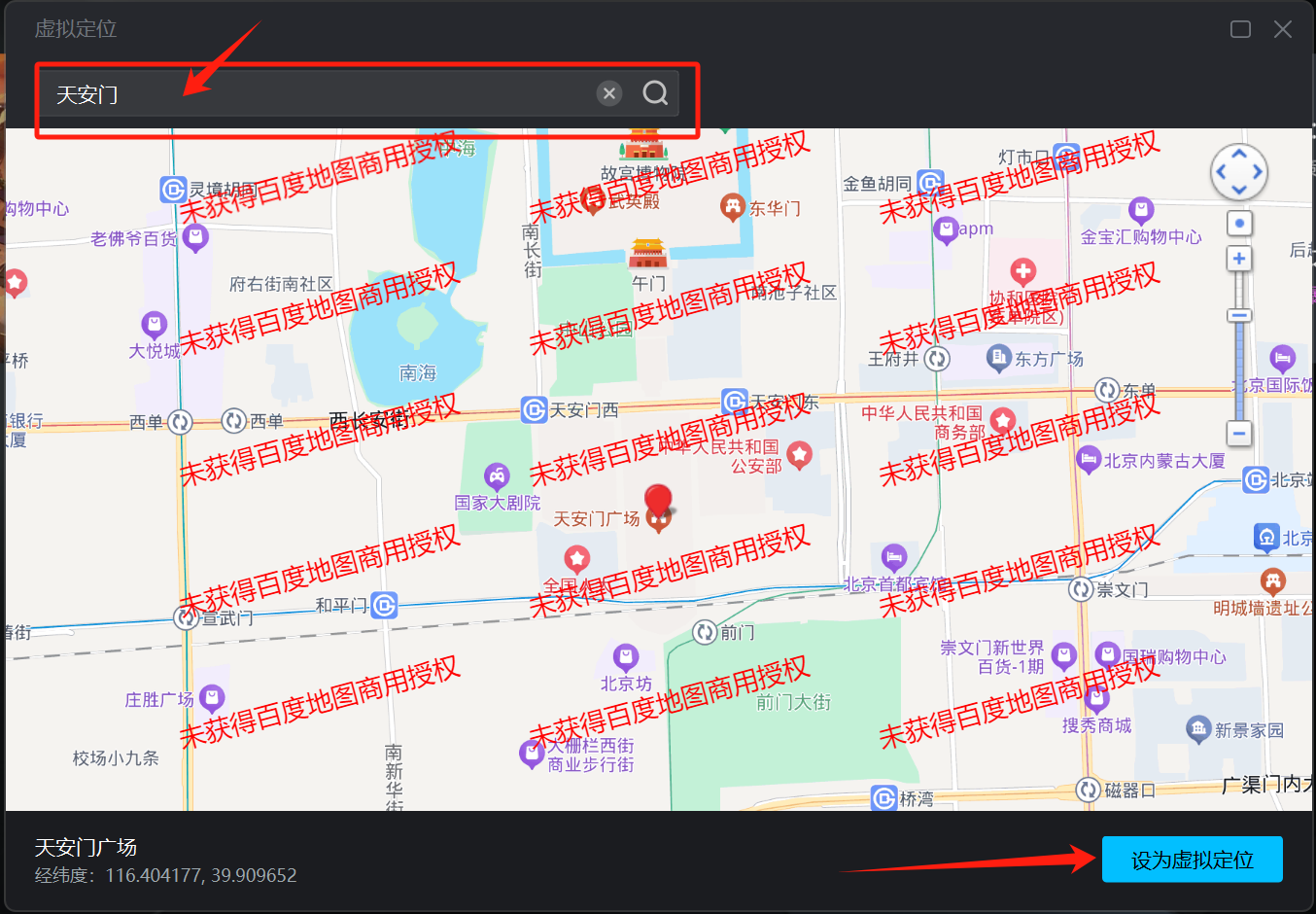
Task: Click the 前门大街 street label
Action: pos(794,702)
